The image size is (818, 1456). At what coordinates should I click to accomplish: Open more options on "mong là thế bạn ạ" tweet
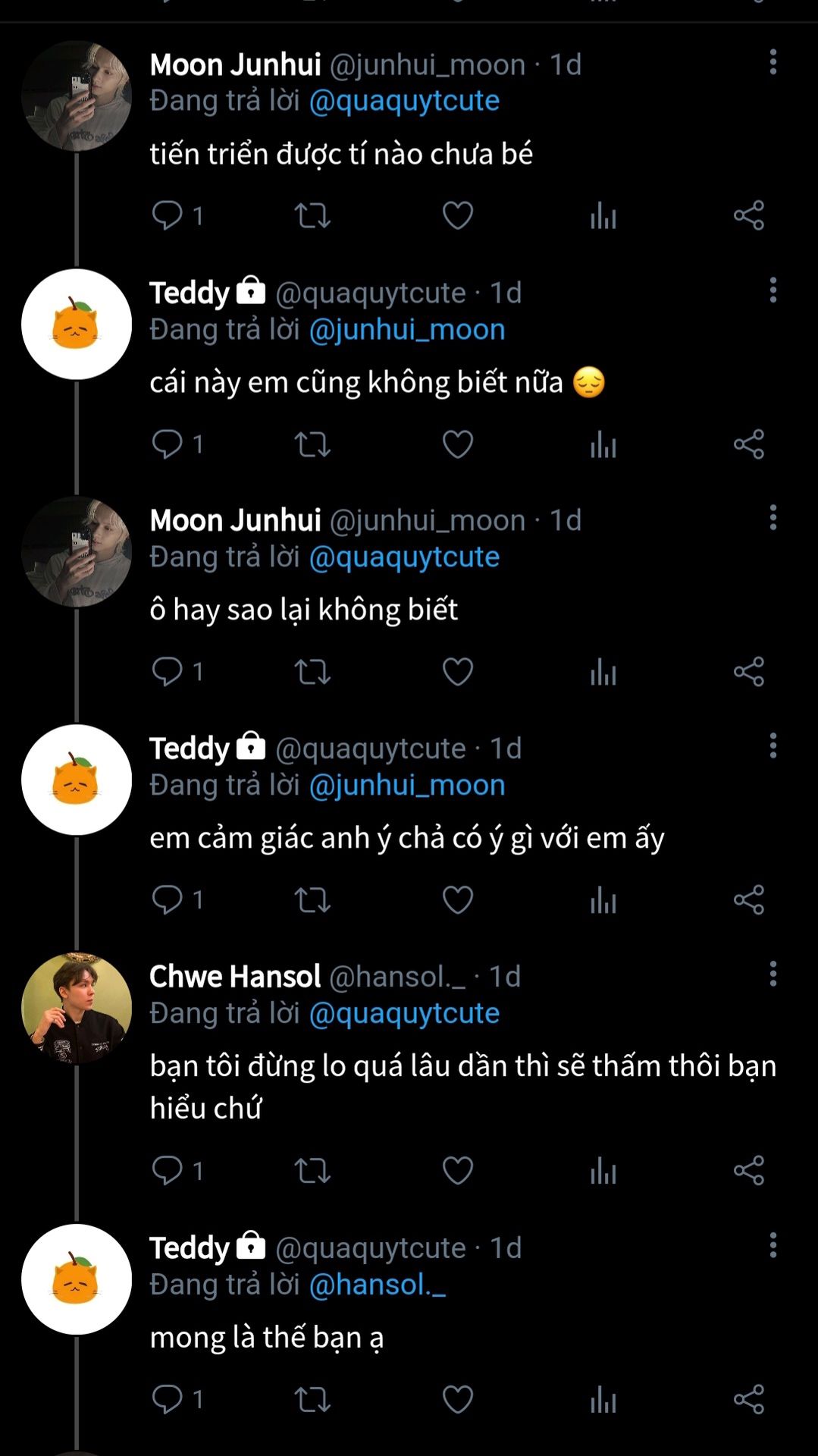tap(773, 1245)
